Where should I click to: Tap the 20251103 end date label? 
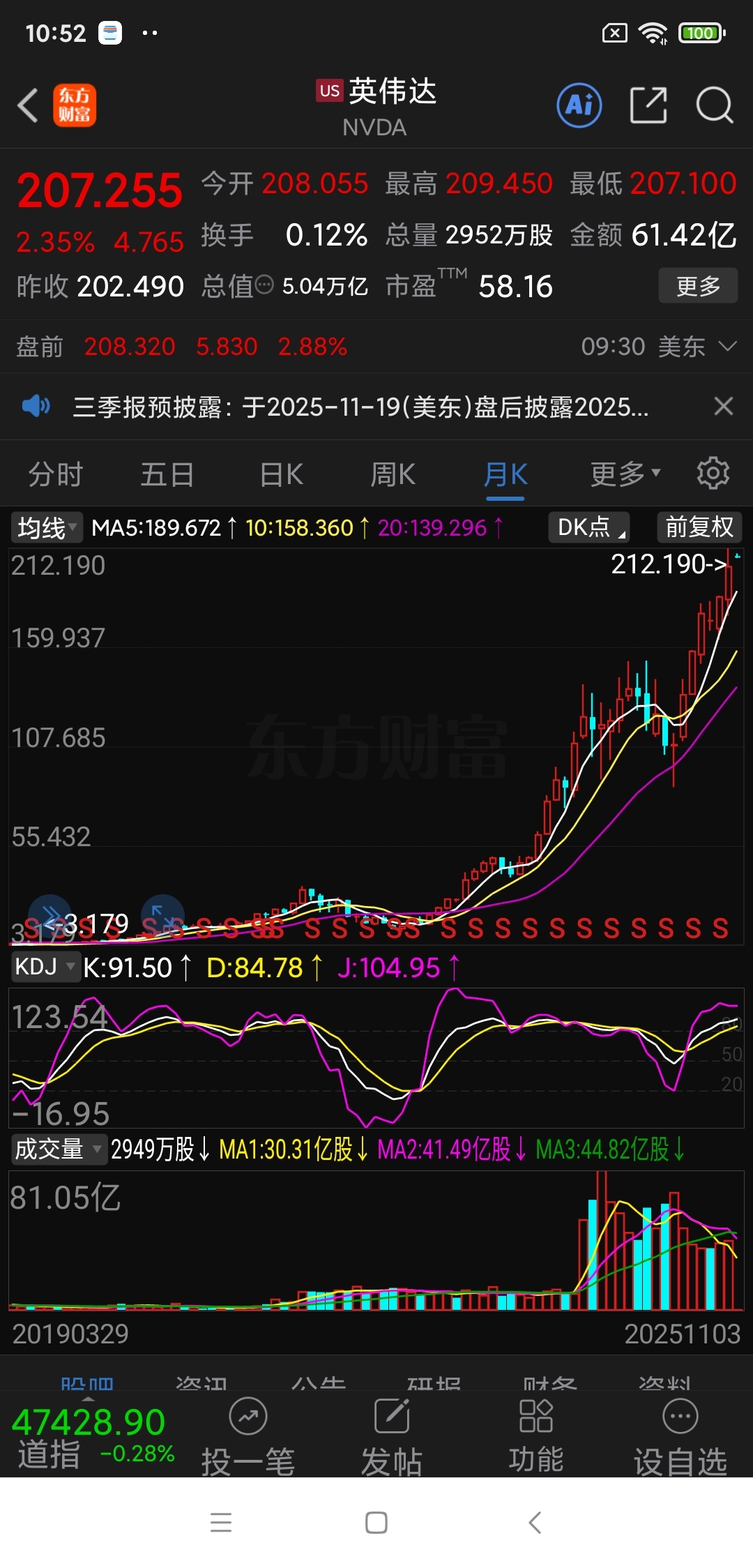(x=682, y=1334)
